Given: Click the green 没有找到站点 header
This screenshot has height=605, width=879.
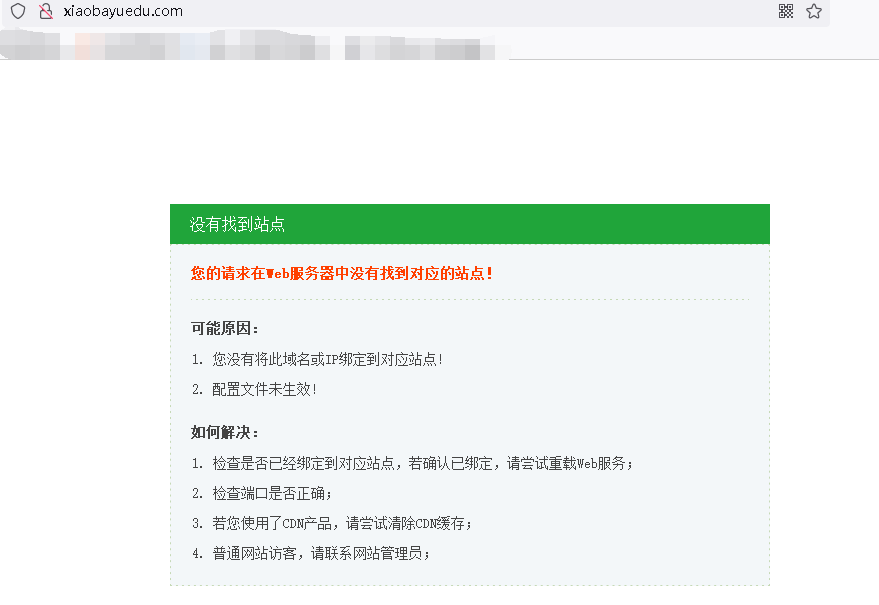Looking at the screenshot, I should 469,224.
